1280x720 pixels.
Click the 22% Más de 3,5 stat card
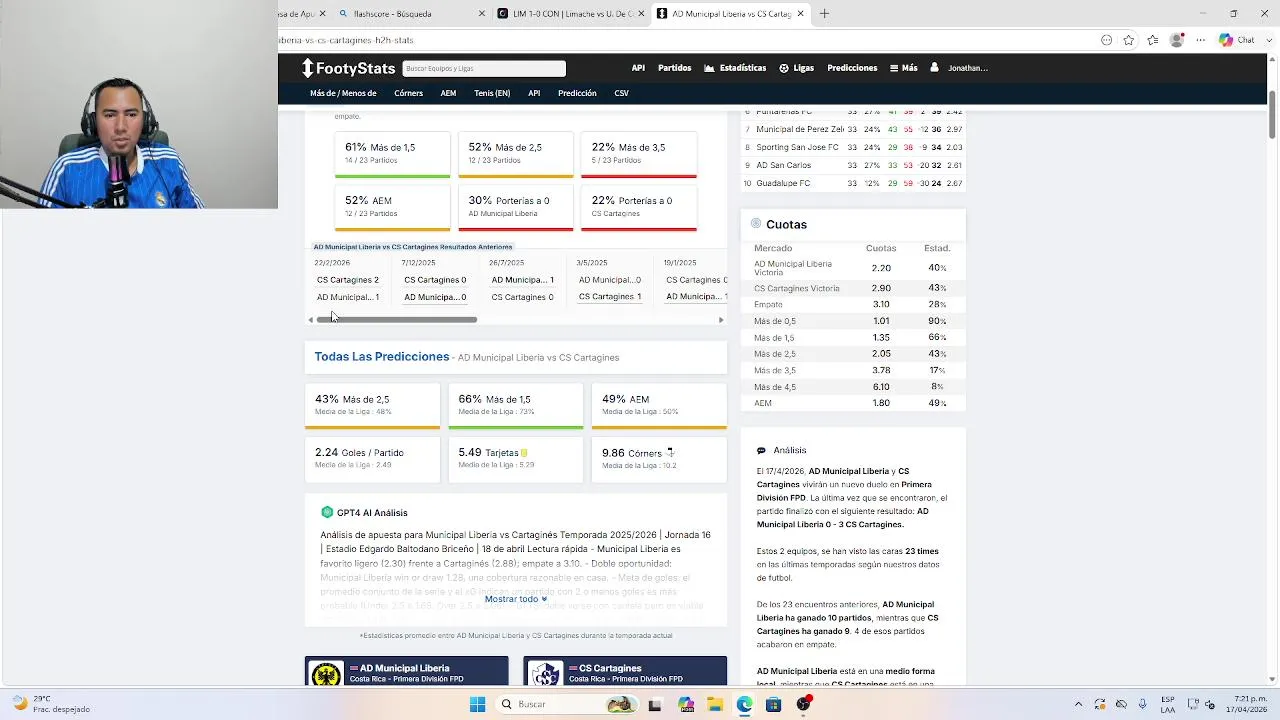(639, 153)
